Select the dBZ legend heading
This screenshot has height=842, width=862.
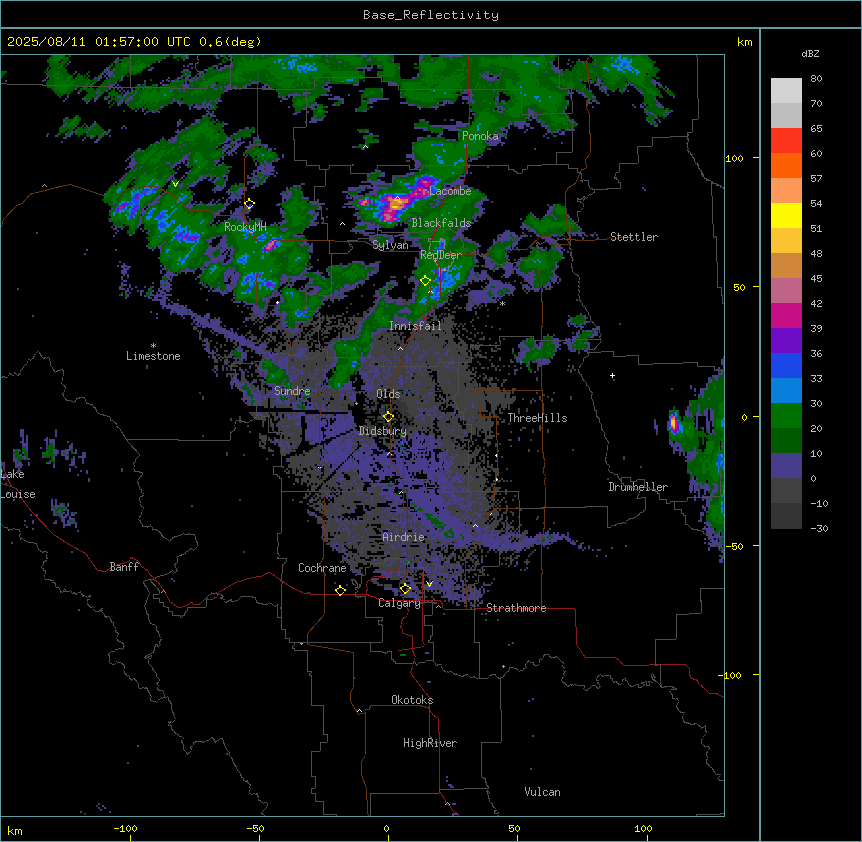click(x=810, y=53)
